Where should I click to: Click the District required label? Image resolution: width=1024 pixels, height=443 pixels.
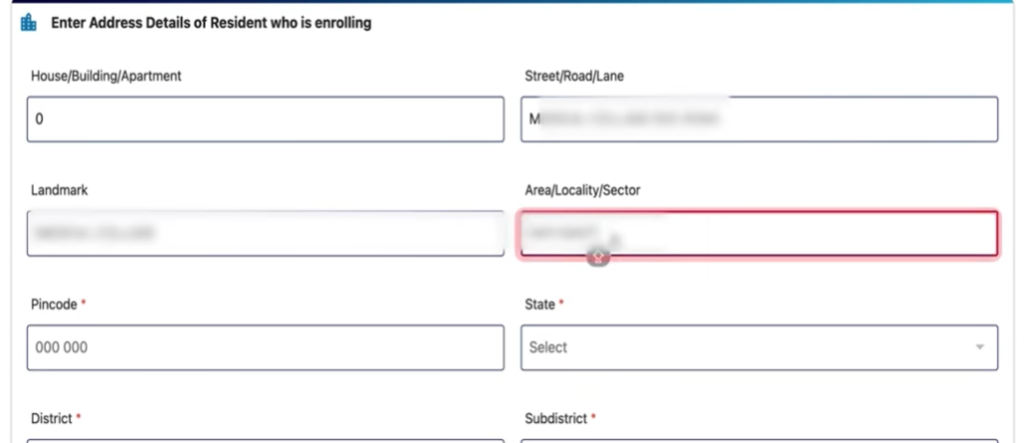click(x=56, y=418)
